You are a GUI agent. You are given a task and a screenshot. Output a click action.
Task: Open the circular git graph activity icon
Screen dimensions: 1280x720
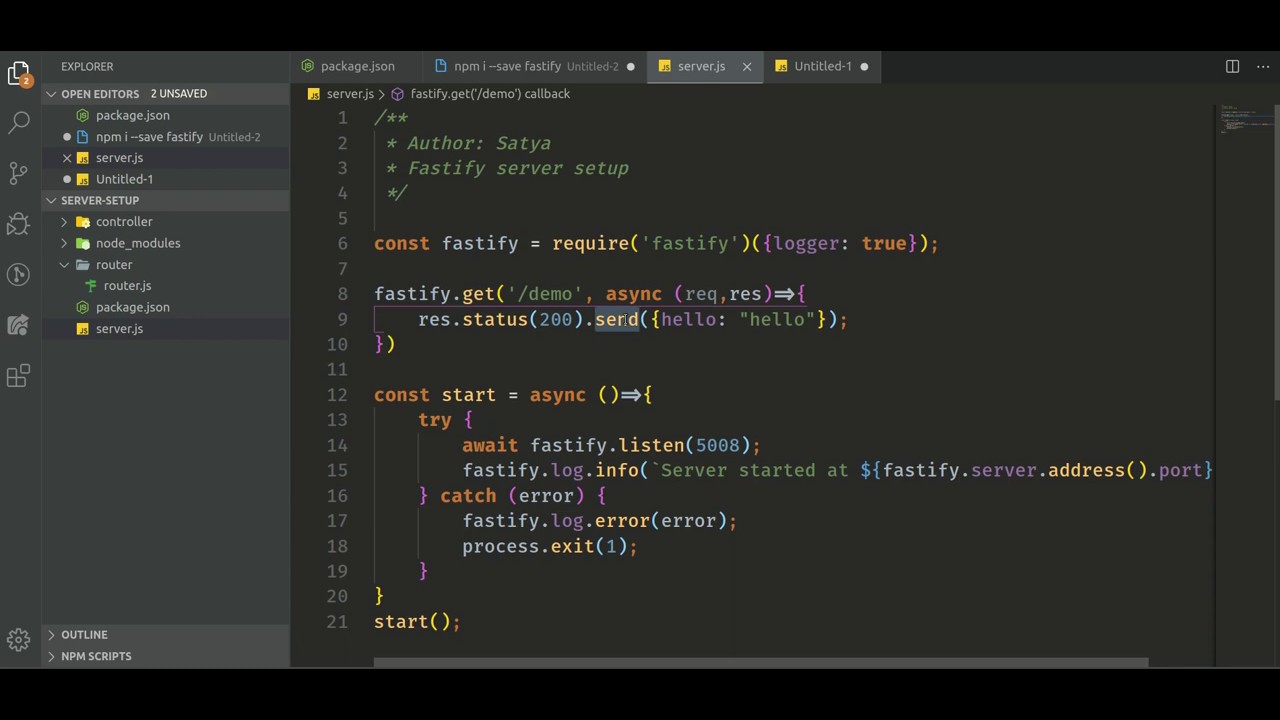(x=19, y=274)
